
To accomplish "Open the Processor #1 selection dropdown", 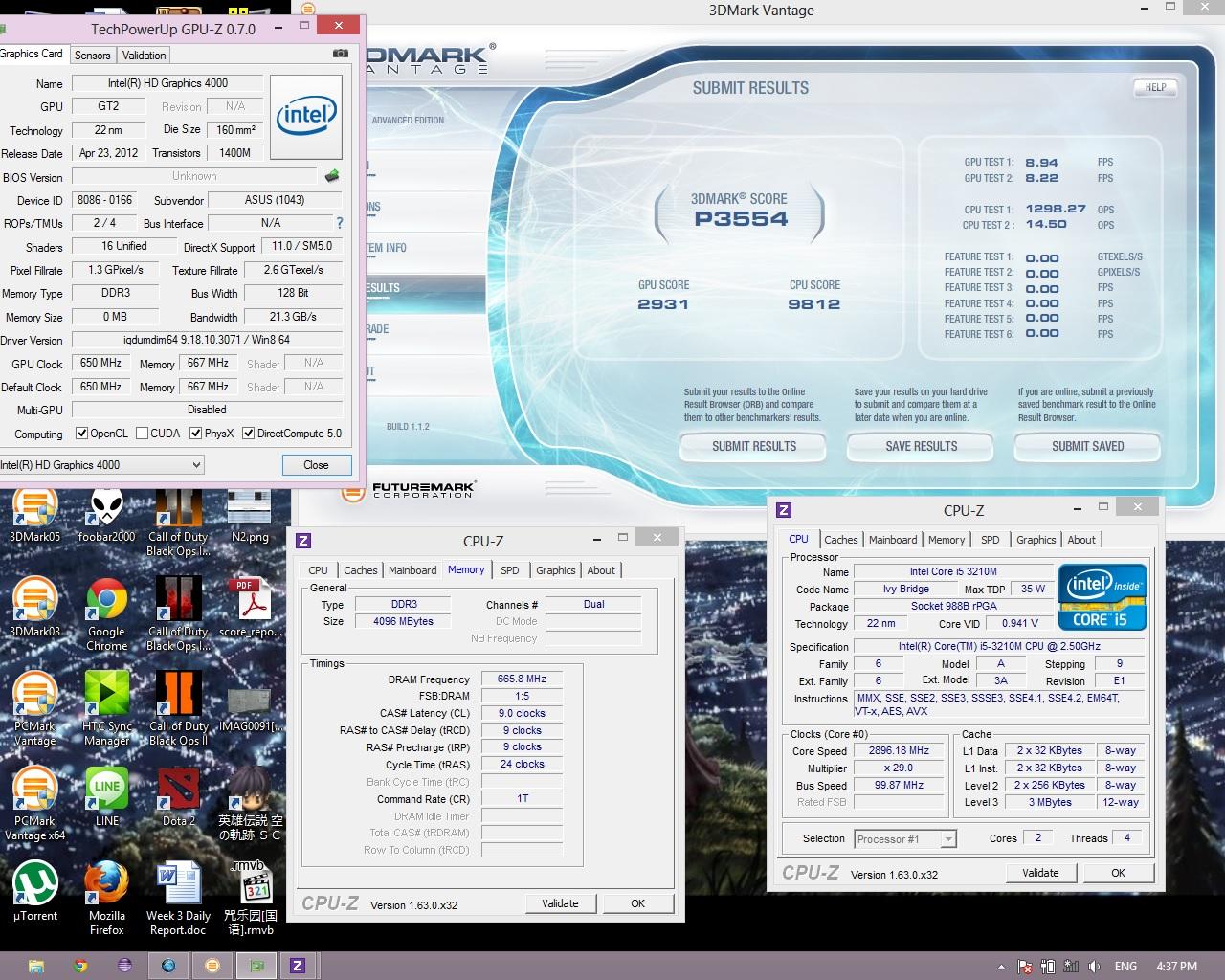I will (904, 839).
